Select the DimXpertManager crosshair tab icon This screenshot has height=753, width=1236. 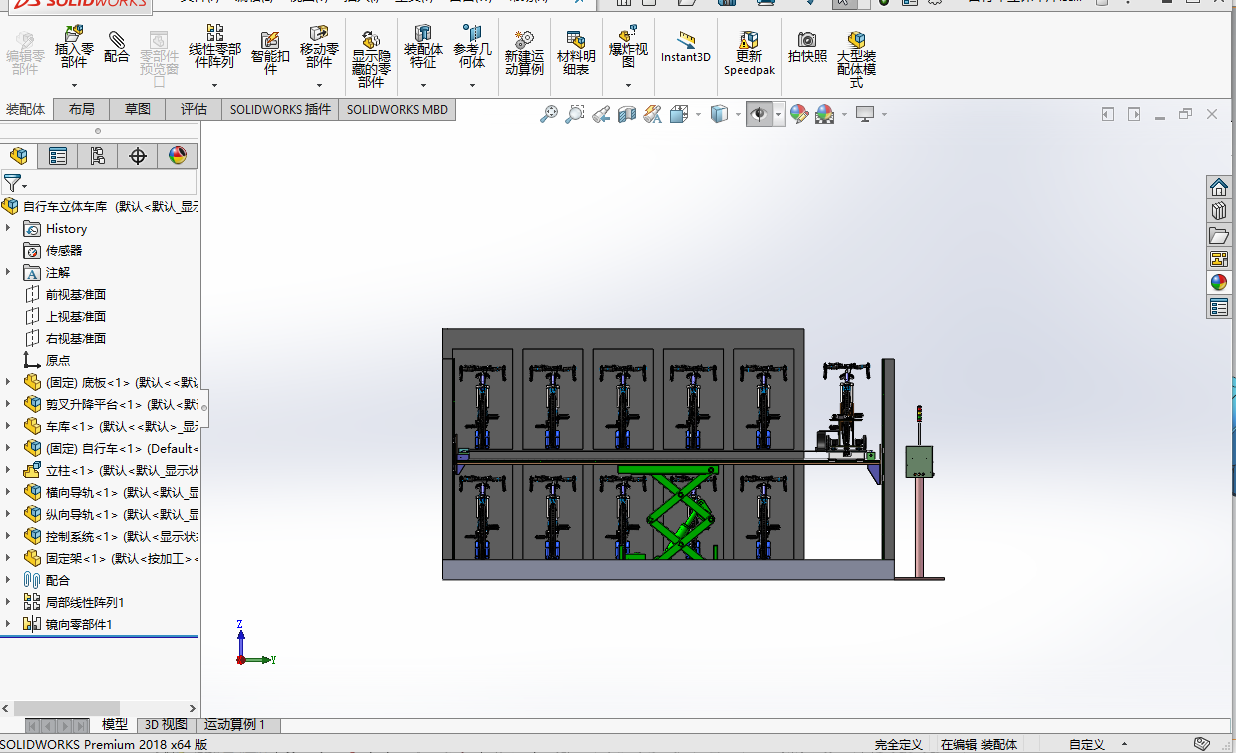138,156
